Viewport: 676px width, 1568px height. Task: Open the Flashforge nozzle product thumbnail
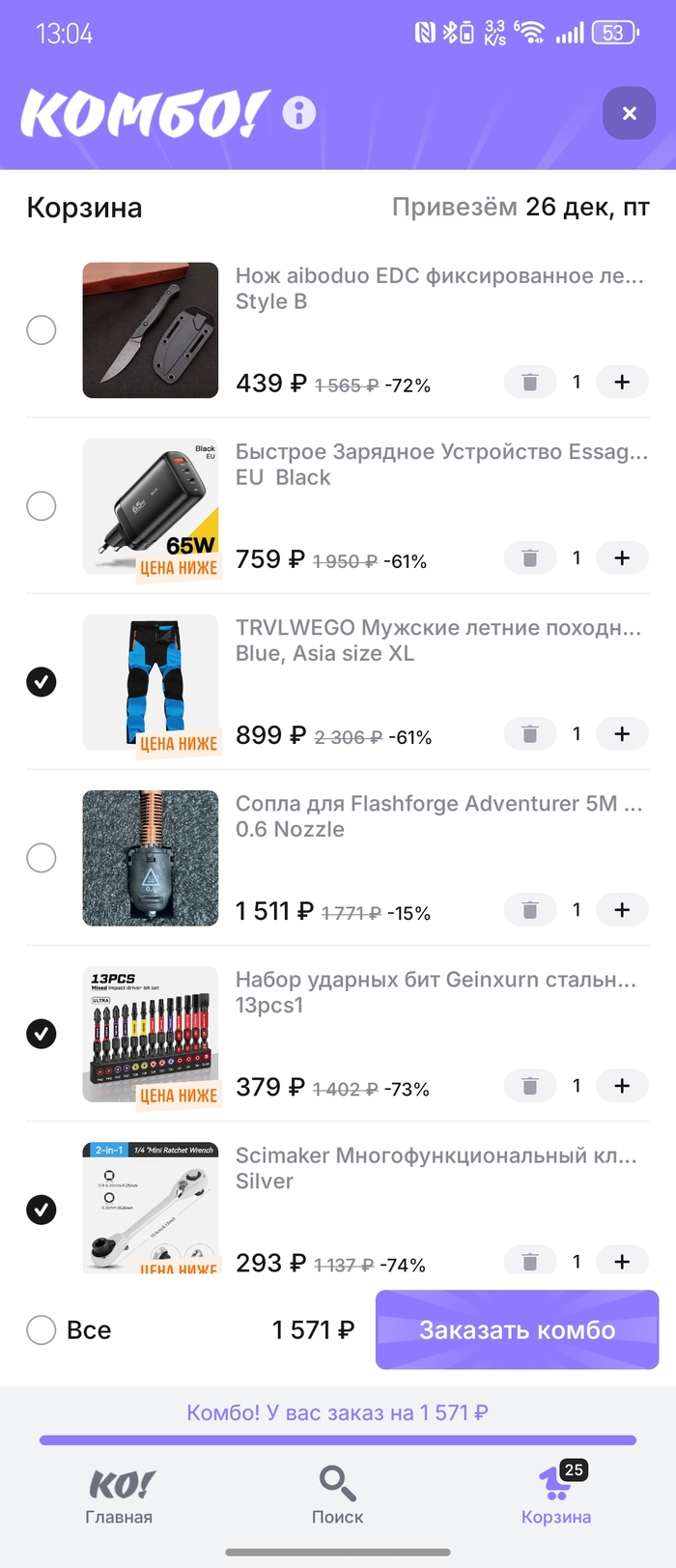click(x=151, y=858)
